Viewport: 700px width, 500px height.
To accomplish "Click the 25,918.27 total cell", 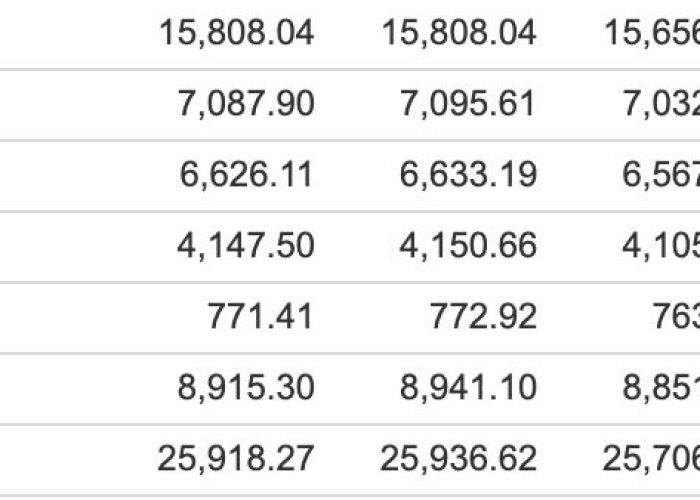I will pos(236,458).
